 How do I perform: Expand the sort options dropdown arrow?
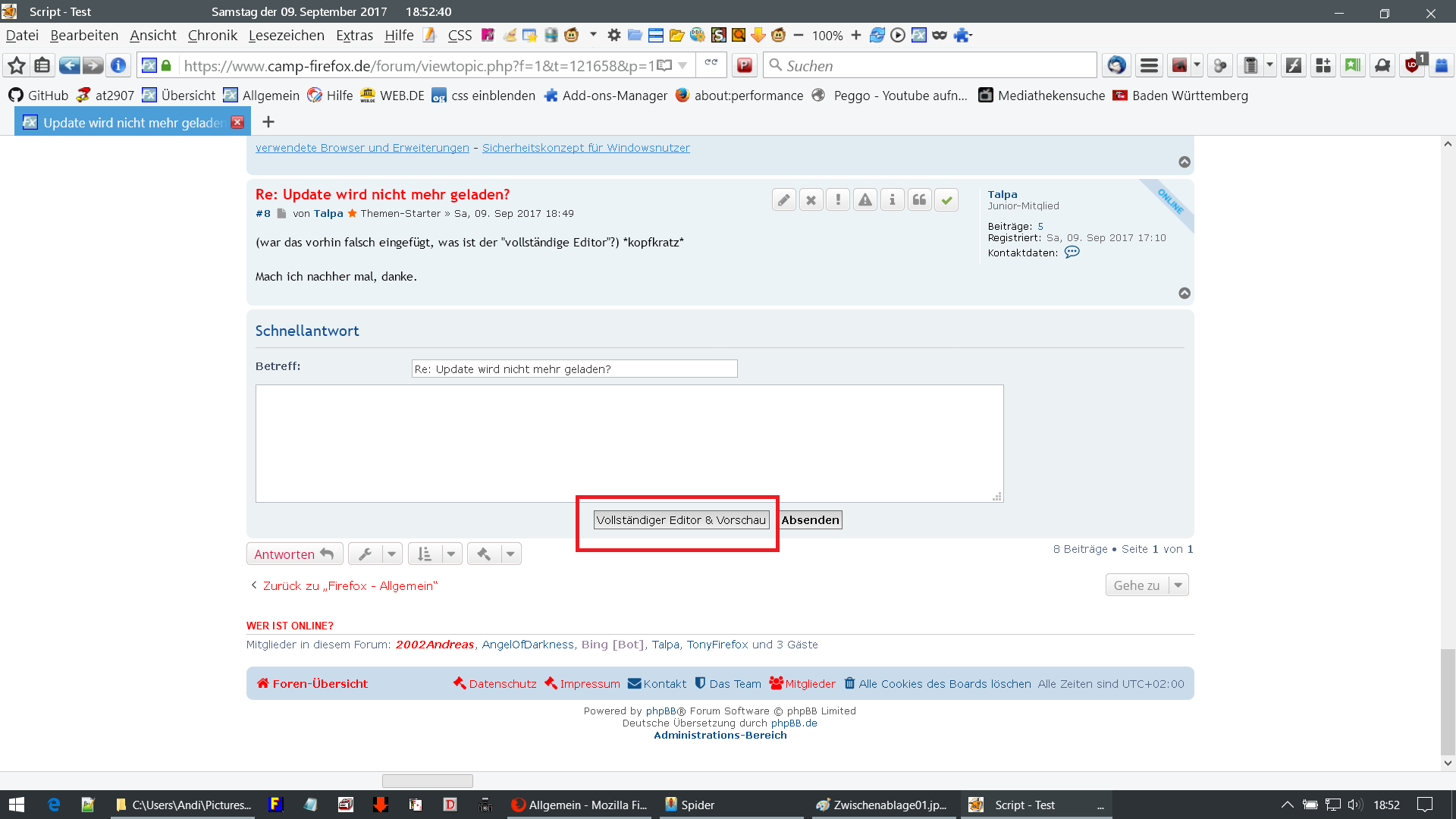(x=451, y=554)
